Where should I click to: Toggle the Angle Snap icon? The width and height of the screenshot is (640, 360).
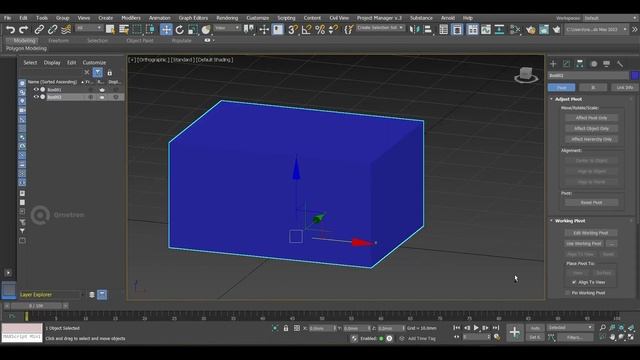[306, 29]
